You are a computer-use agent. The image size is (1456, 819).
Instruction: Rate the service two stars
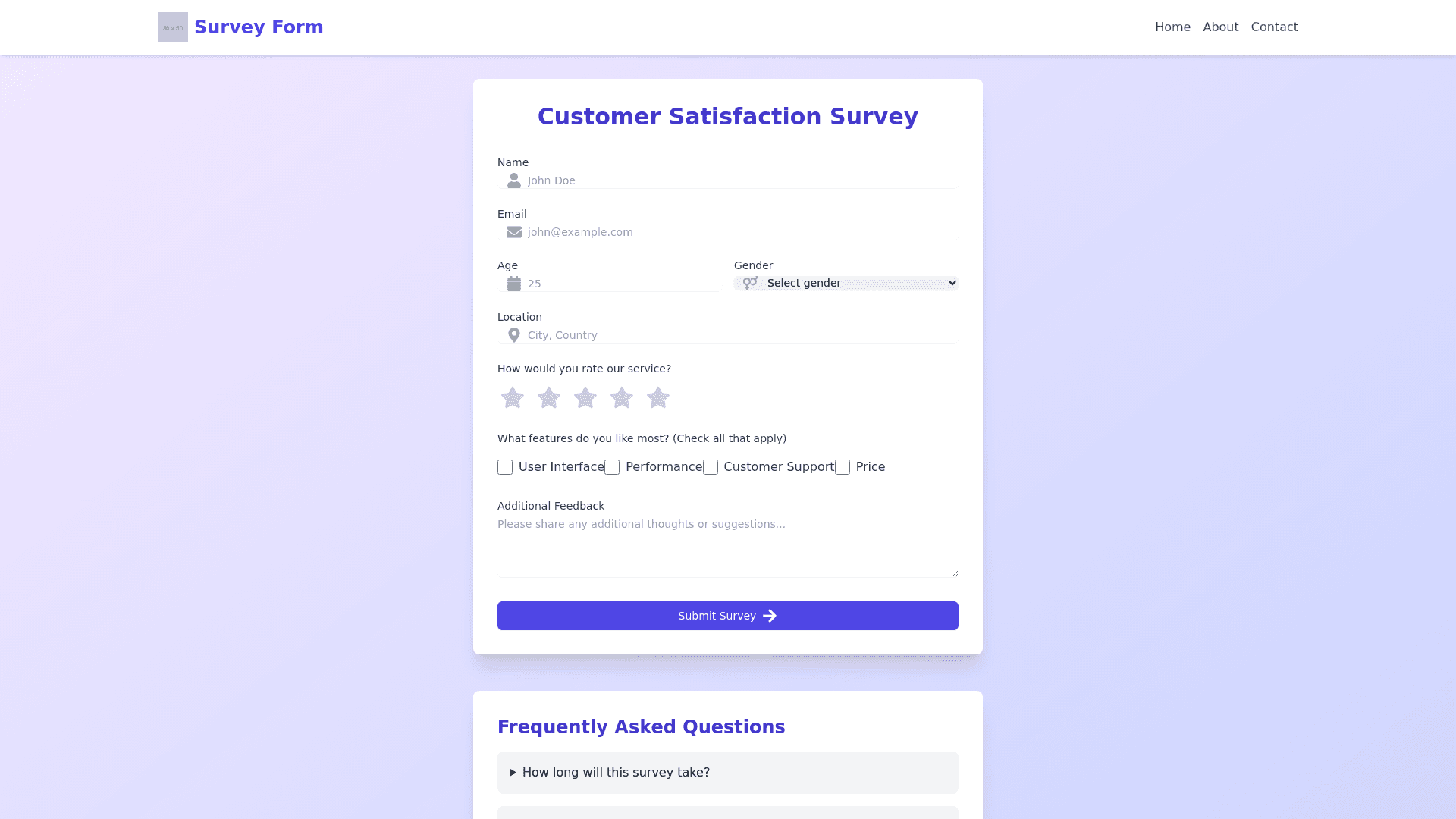(549, 397)
